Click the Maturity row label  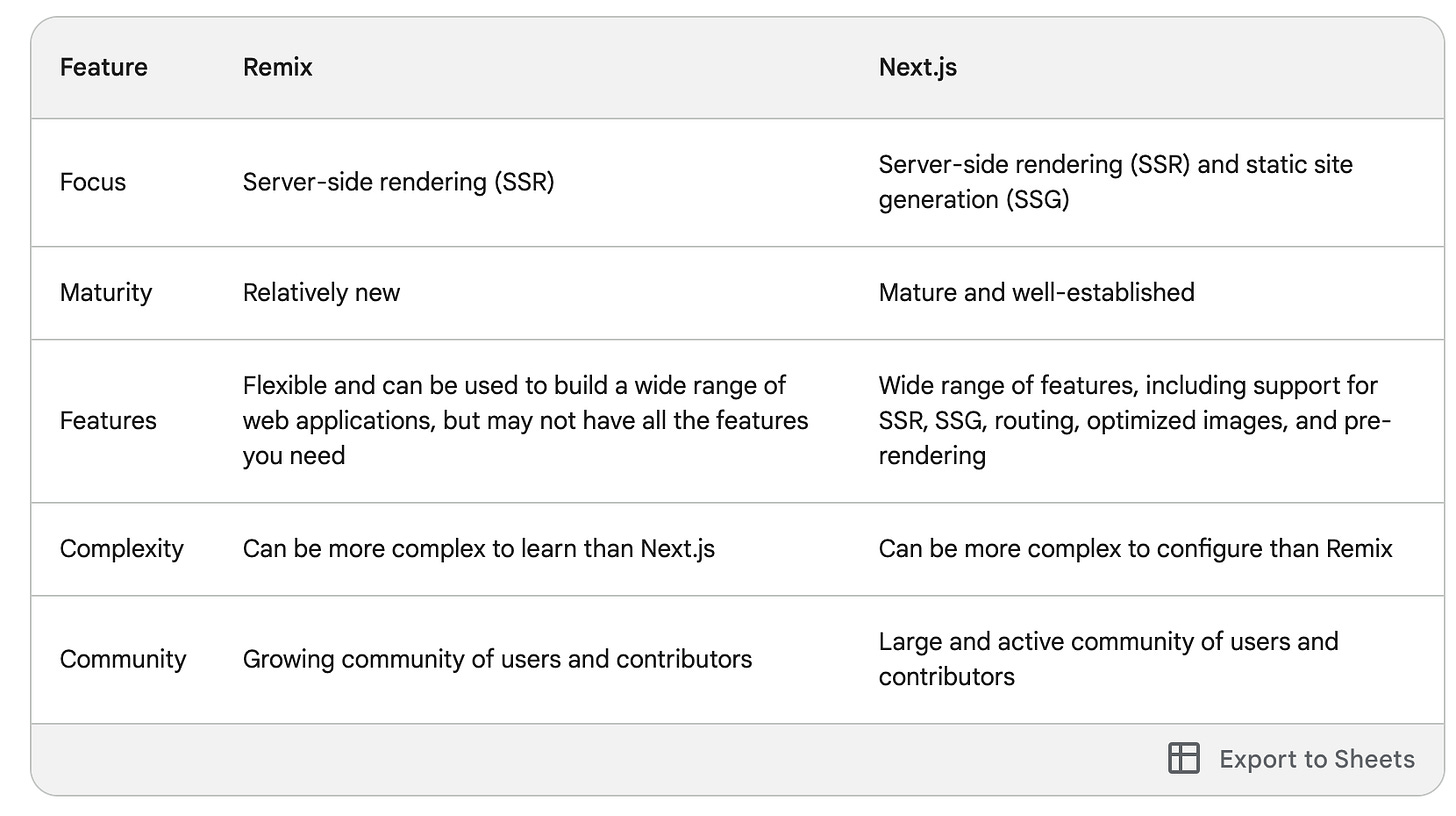coord(106,293)
